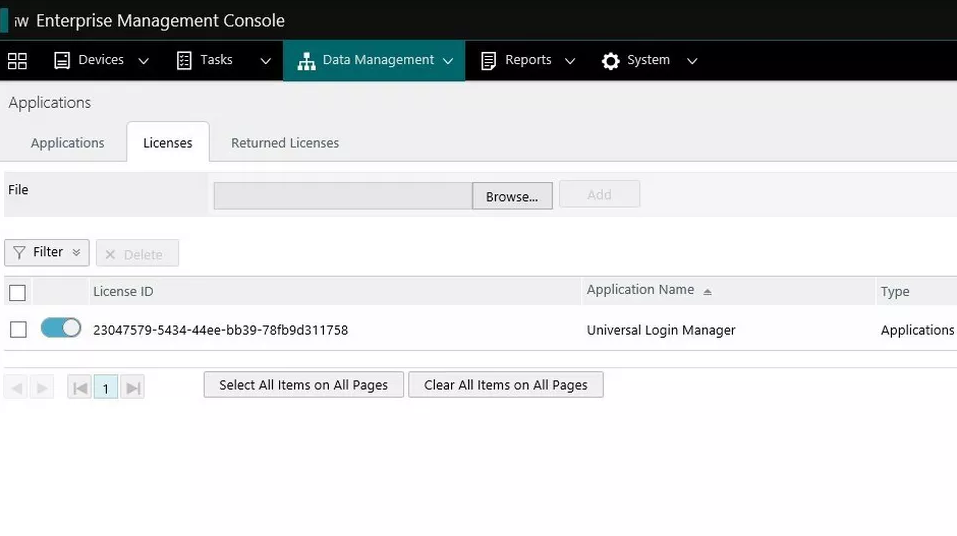
Task: Jump to the last page of results
Action: click(x=133, y=388)
